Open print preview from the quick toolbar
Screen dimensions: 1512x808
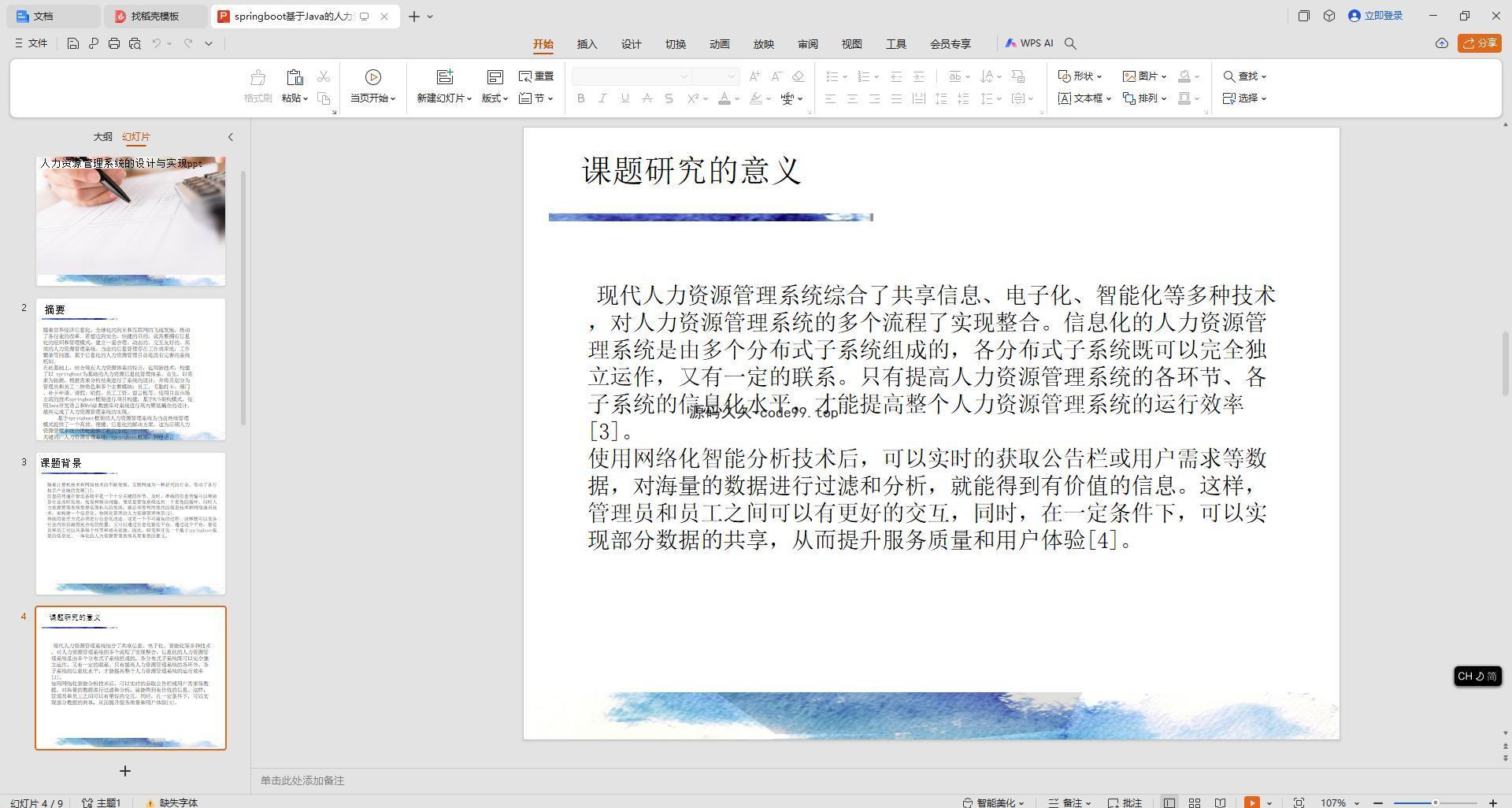[135, 43]
